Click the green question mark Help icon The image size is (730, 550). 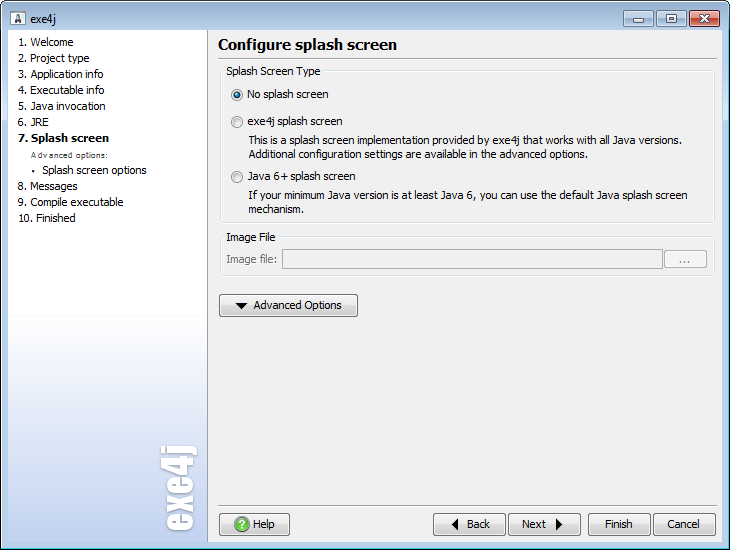[x=242, y=524]
